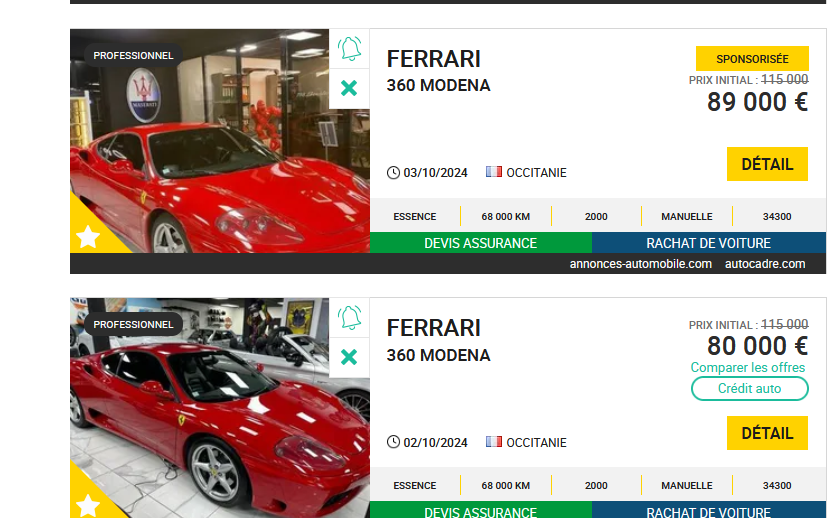Viewport: 839px width, 518px height.
Task: Open the first Ferrari 360 Modena photo
Action: pyautogui.click(x=220, y=141)
